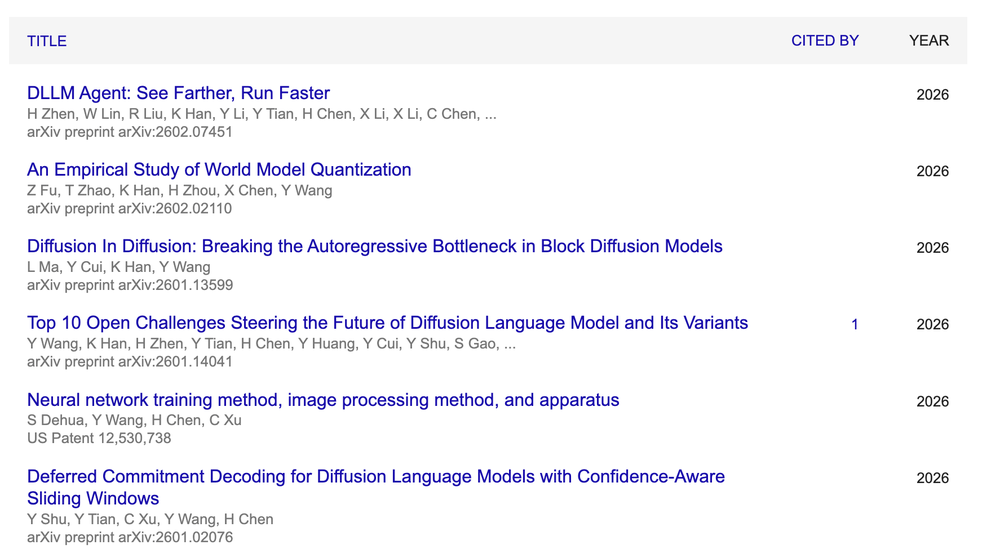Sort publications by the YEAR column header
The width and height of the screenshot is (1000, 554).
[x=928, y=41]
